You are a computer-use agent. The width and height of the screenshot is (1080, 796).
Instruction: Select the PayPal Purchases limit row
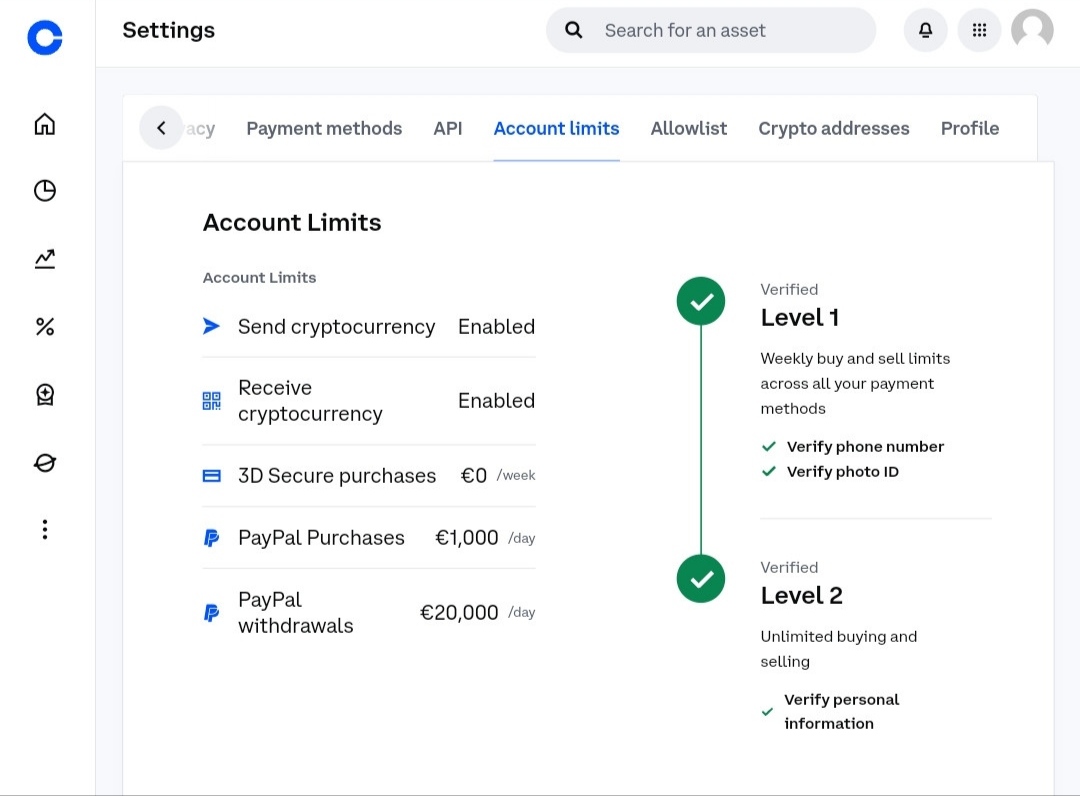[x=368, y=538]
